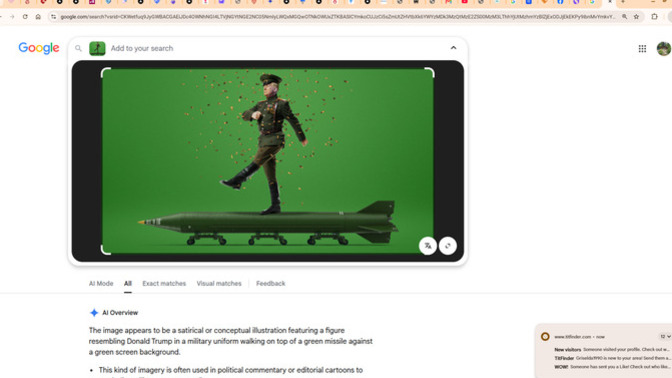Viewport: 672px width, 378px height.
Task: Open the TitFinder notification row
Action: [x=612, y=358]
